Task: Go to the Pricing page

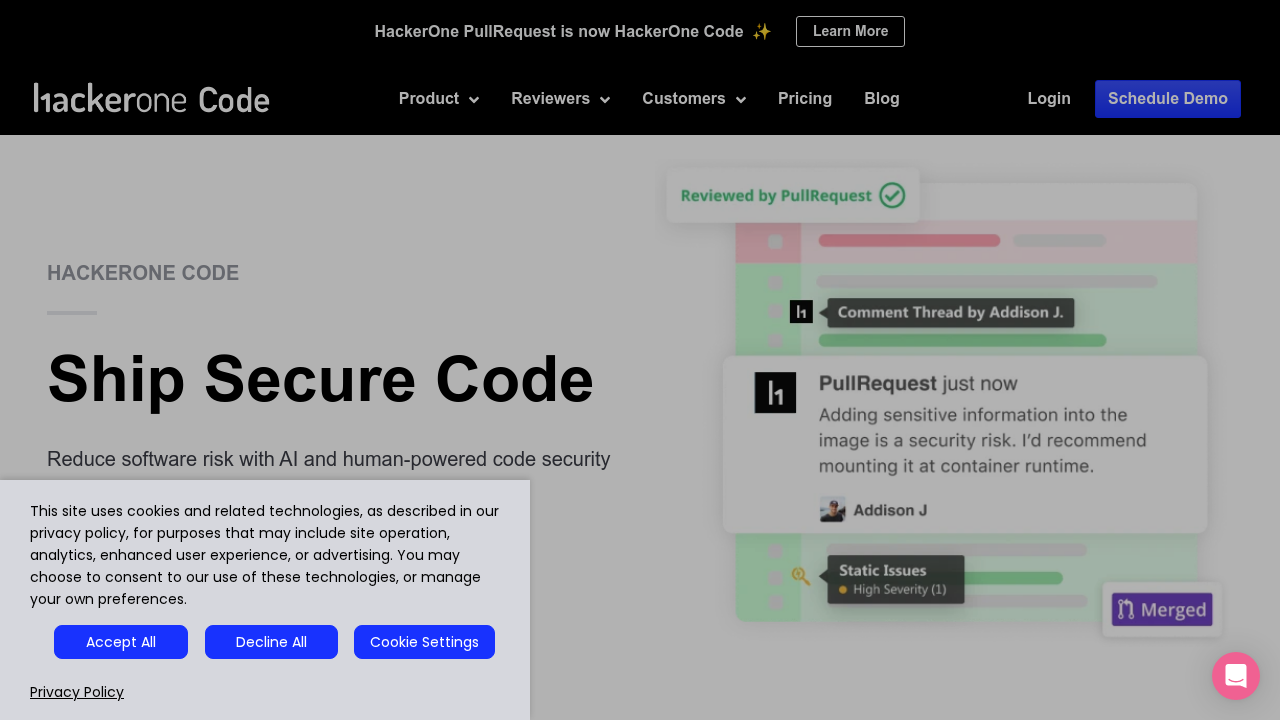Action: tap(805, 98)
